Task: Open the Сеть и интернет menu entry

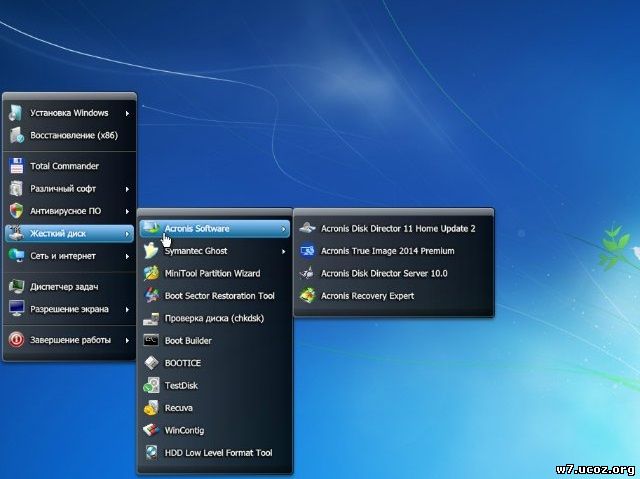Action: (69, 256)
